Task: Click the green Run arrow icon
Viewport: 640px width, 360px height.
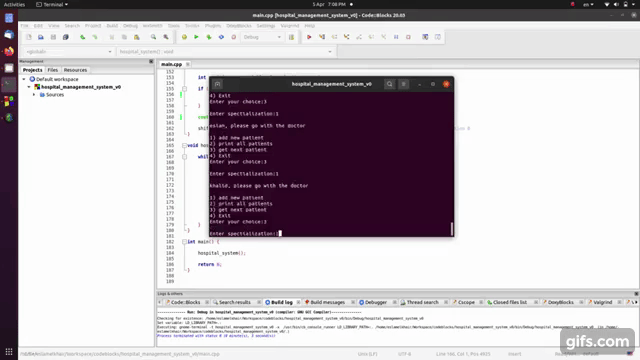Action: 196,37
